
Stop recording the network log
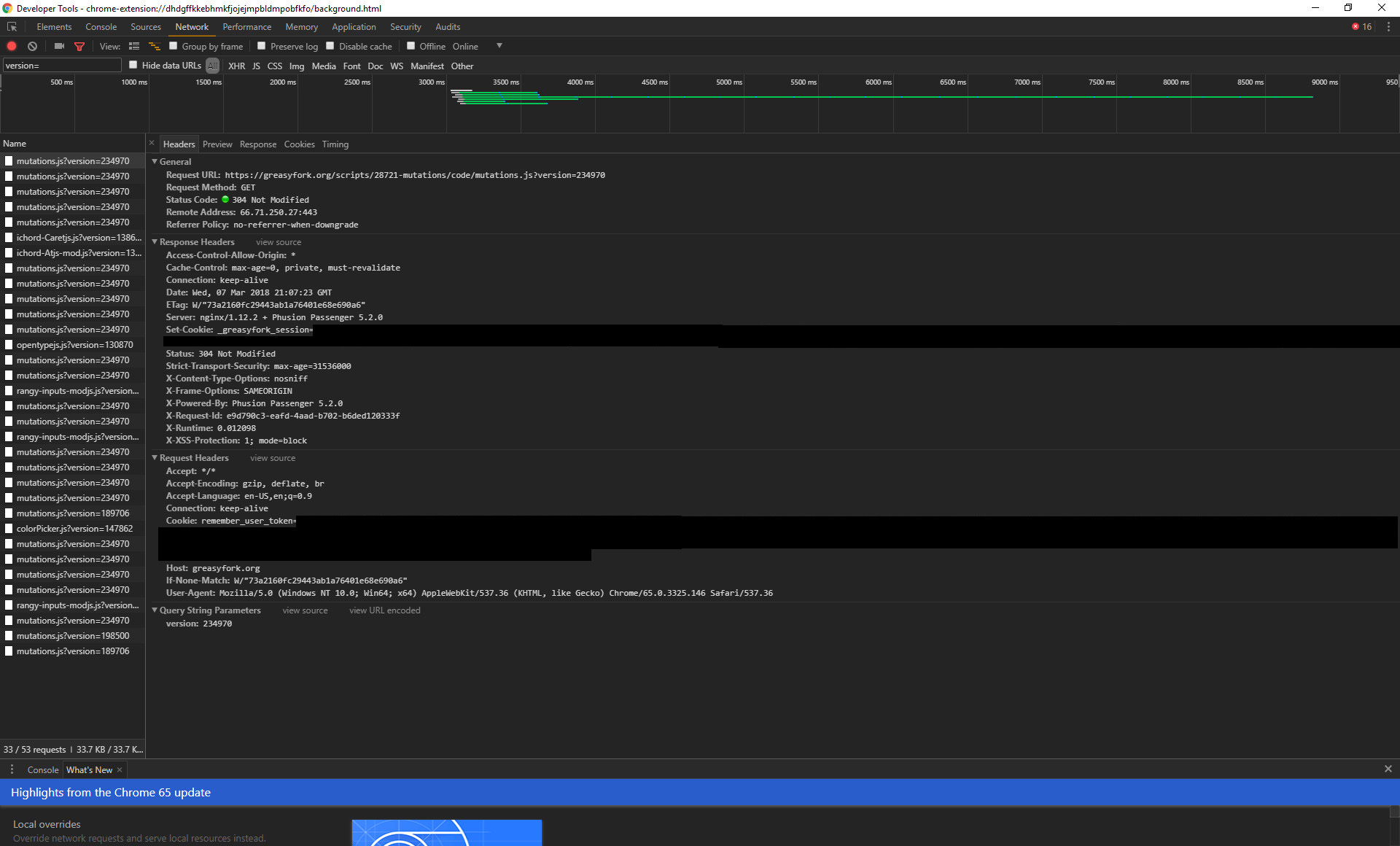(11, 46)
